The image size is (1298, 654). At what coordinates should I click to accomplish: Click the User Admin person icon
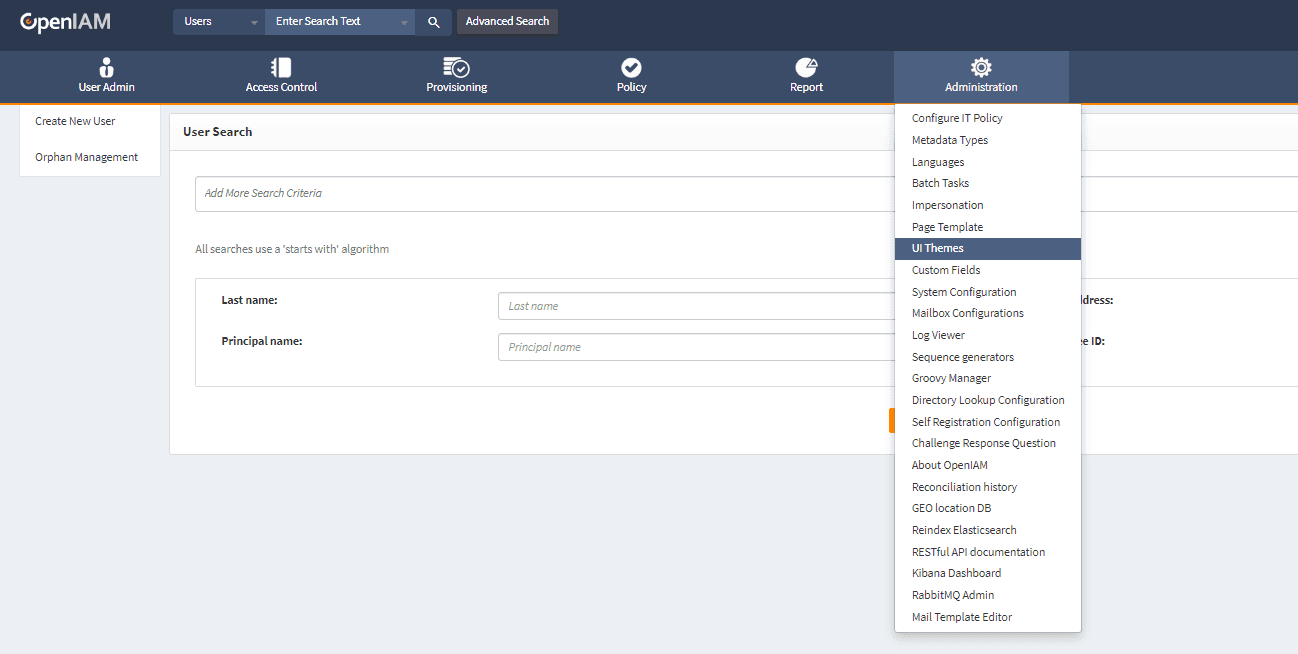[x=106, y=67]
